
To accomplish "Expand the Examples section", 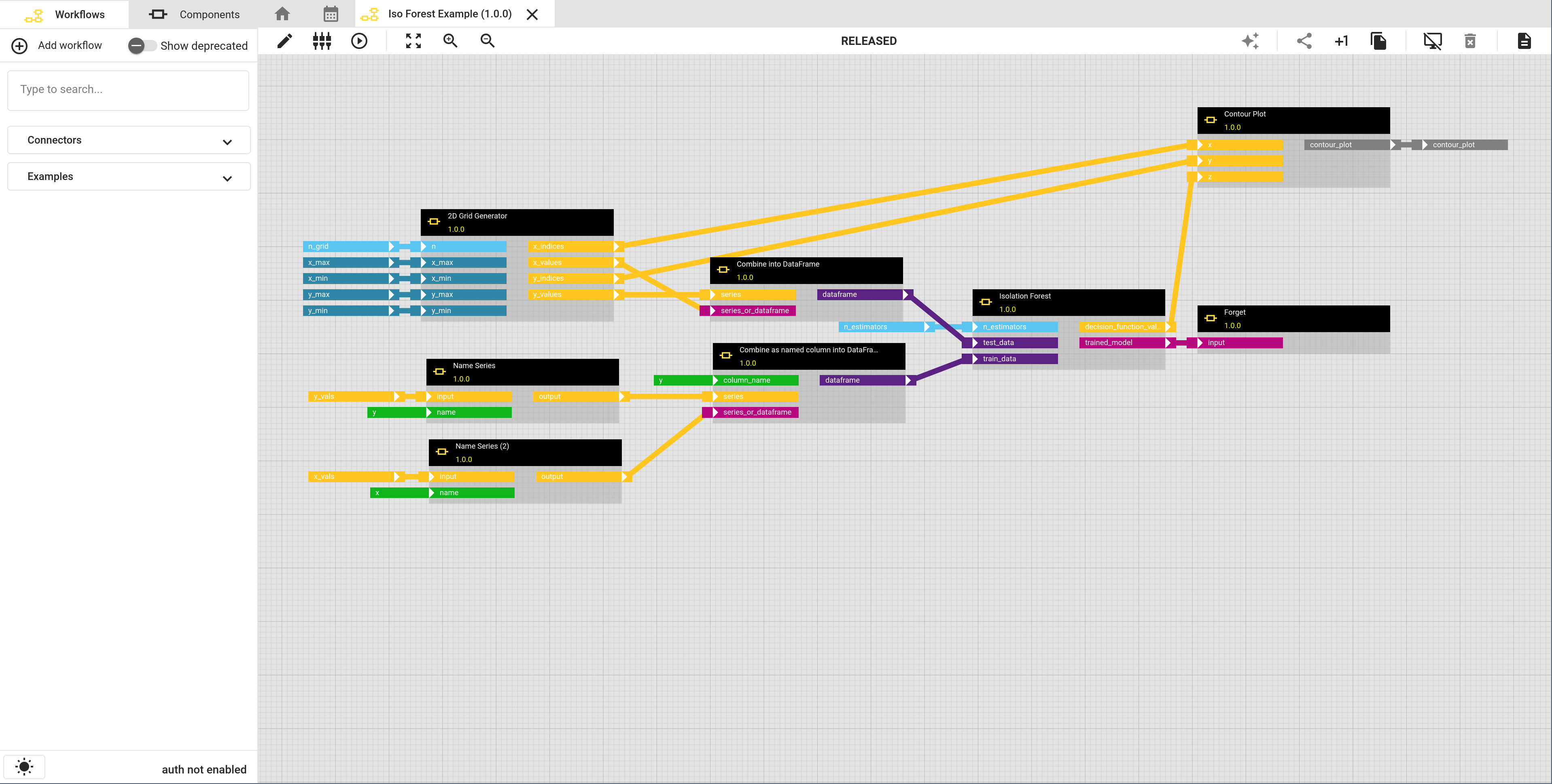I will tap(129, 176).
